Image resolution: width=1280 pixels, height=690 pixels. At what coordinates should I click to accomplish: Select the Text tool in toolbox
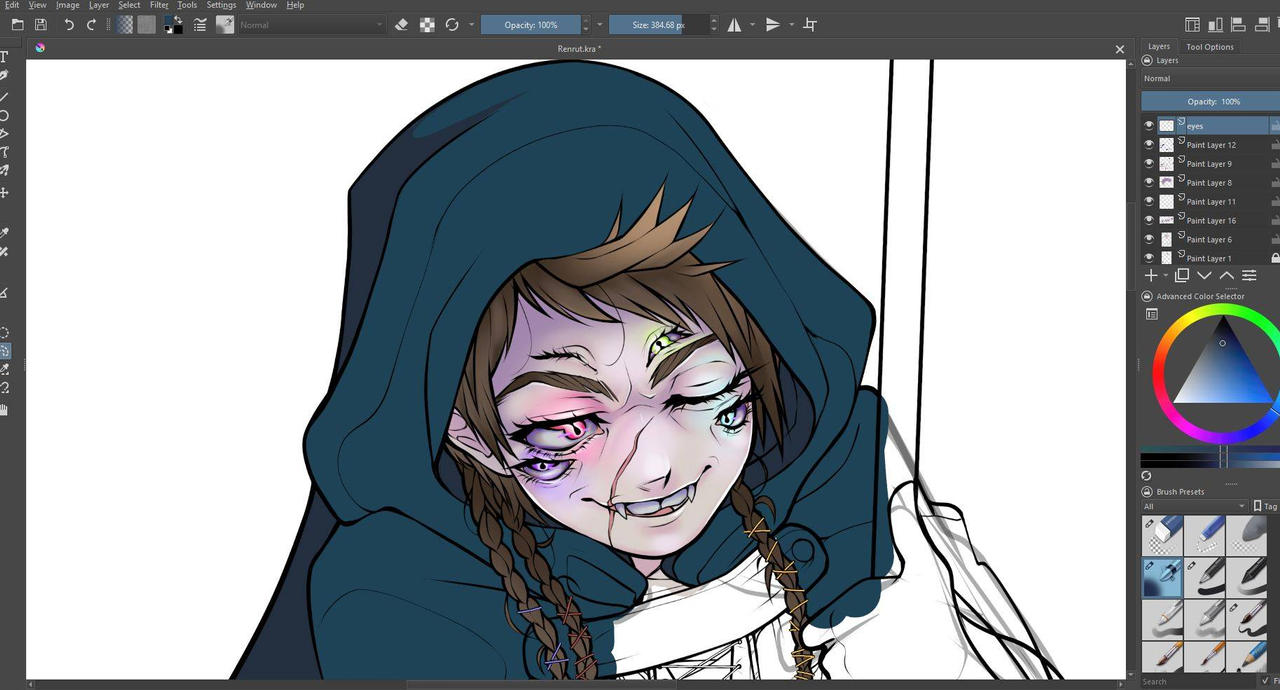[x=4, y=58]
